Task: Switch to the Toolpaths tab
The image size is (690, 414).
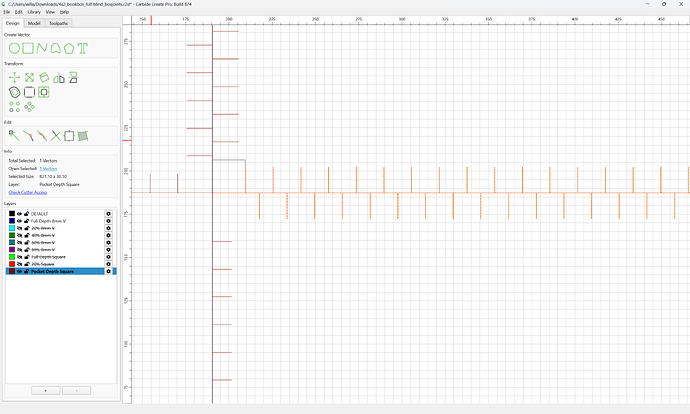Action: (58, 23)
